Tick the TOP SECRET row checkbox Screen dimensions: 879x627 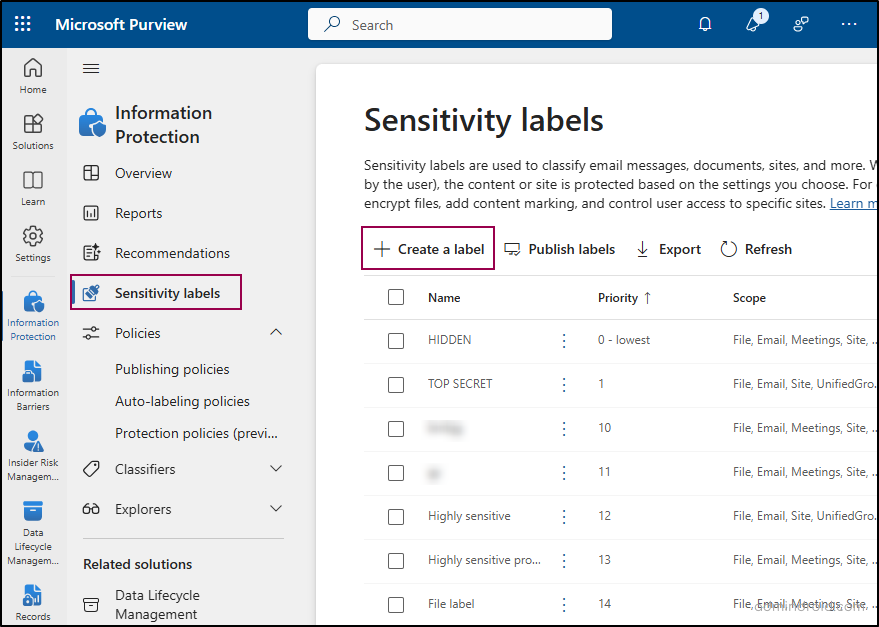[396, 385]
